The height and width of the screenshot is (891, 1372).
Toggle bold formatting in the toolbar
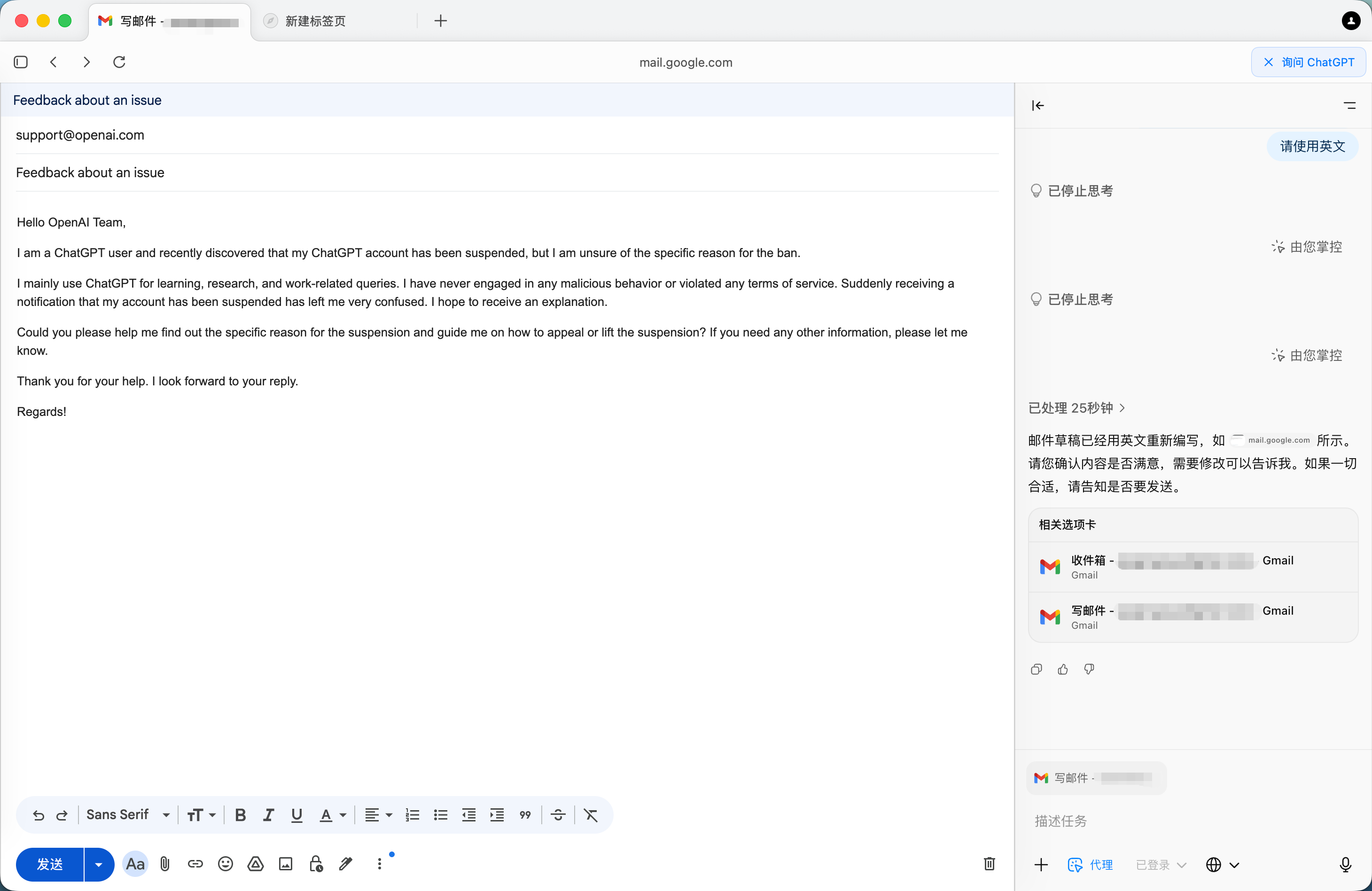pos(241,815)
